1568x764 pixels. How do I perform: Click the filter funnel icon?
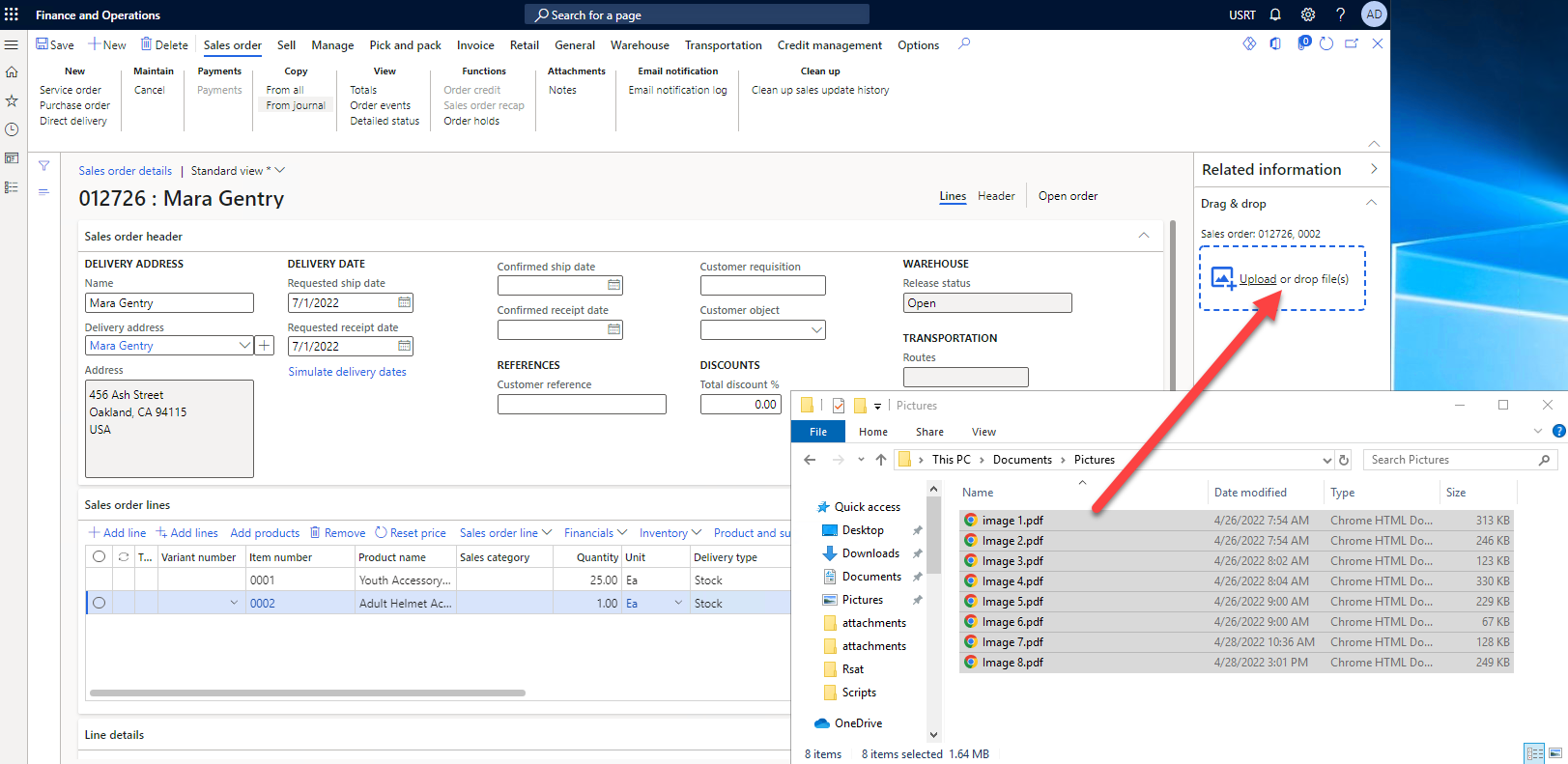click(x=43, y=166)
